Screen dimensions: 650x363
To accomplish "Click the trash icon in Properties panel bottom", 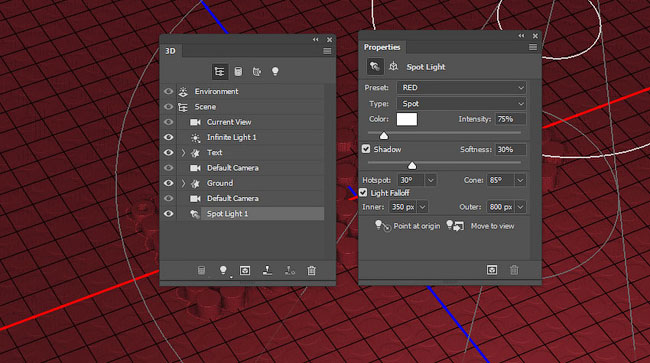I will tap(514, 270).
